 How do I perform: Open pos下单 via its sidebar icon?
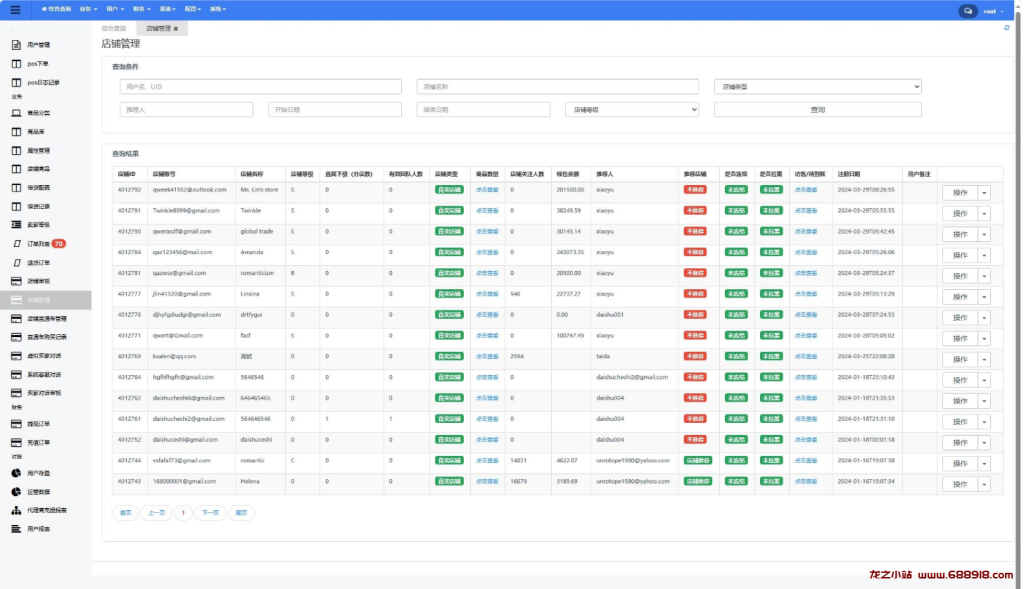point(16,64)
